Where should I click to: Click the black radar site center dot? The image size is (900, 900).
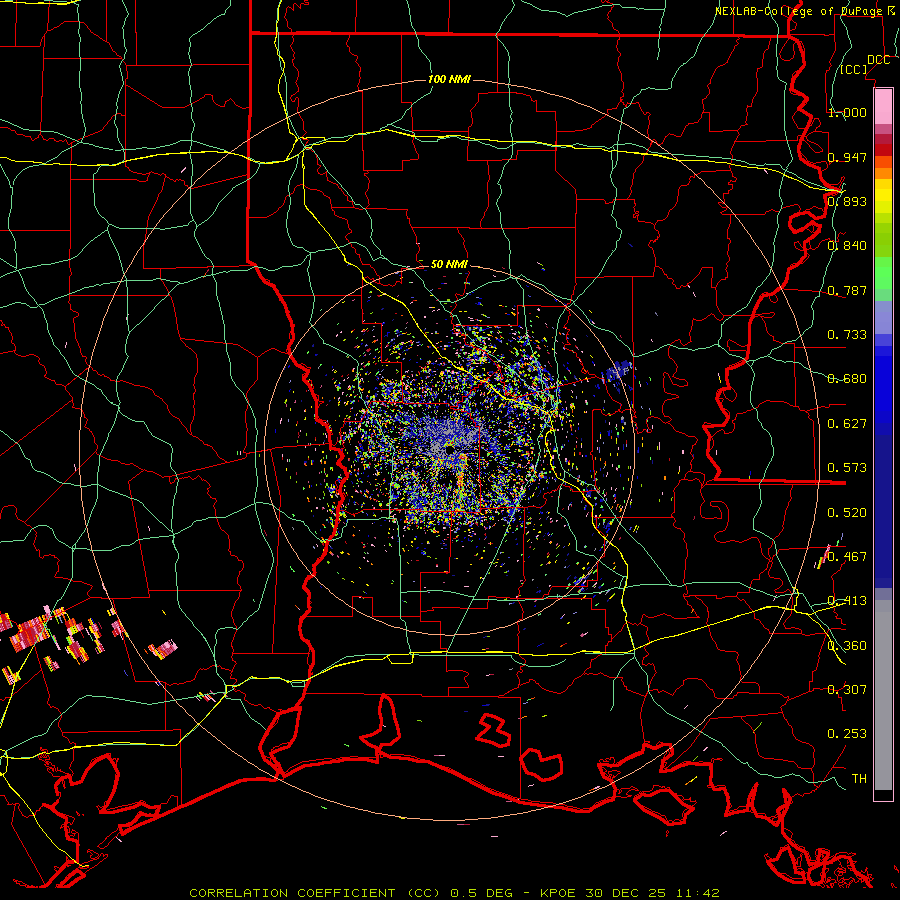(x=450, y=449)
